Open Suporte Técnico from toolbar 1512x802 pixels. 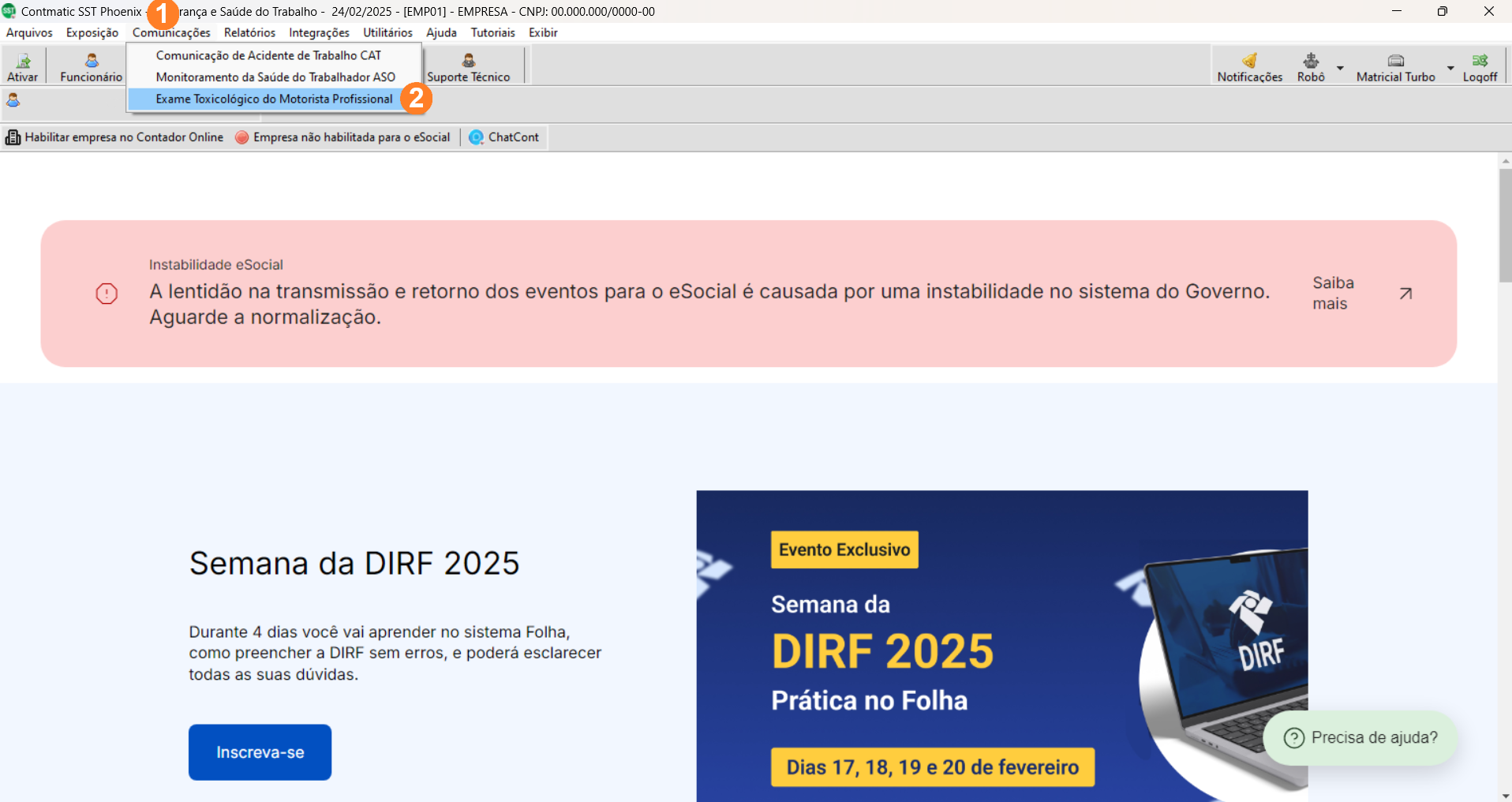pos(469,67)
